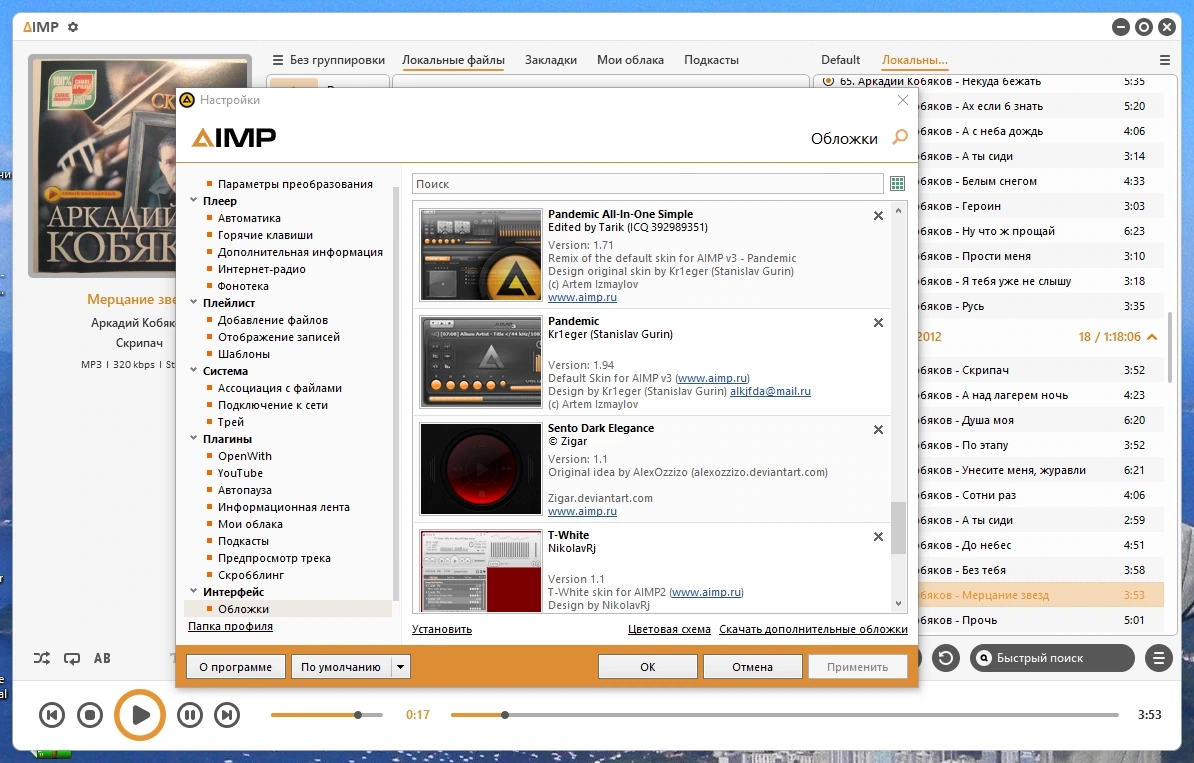Open Локальные файлы tab

pos(453,60)
